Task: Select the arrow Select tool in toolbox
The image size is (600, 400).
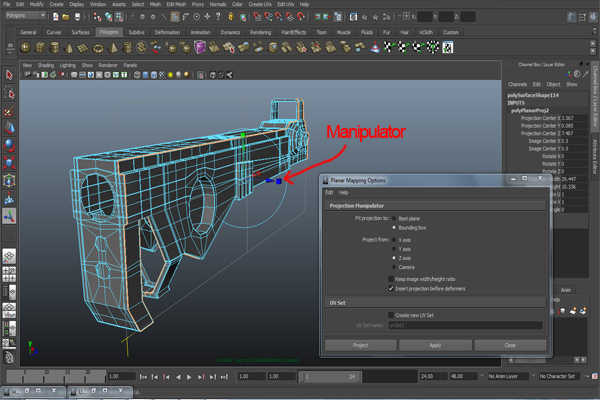Action: click(9, 75)
